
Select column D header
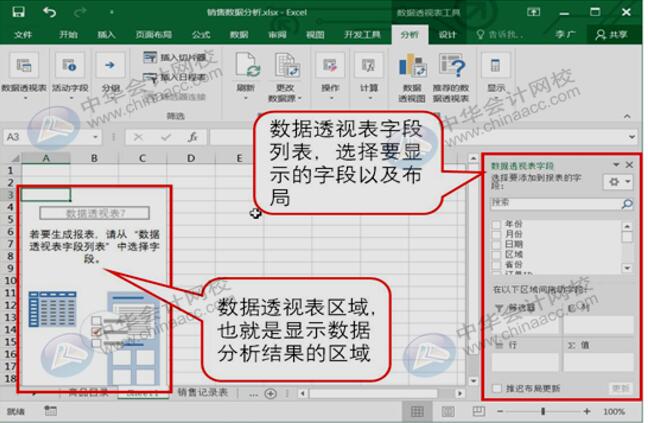tap(191, 158)
